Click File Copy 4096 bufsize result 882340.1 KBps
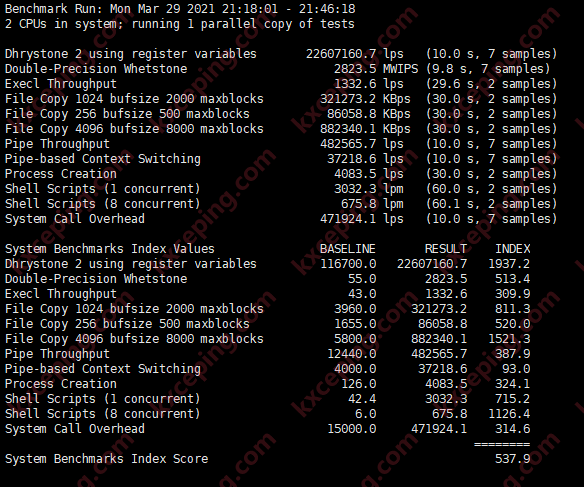 [x=365, y=129]
